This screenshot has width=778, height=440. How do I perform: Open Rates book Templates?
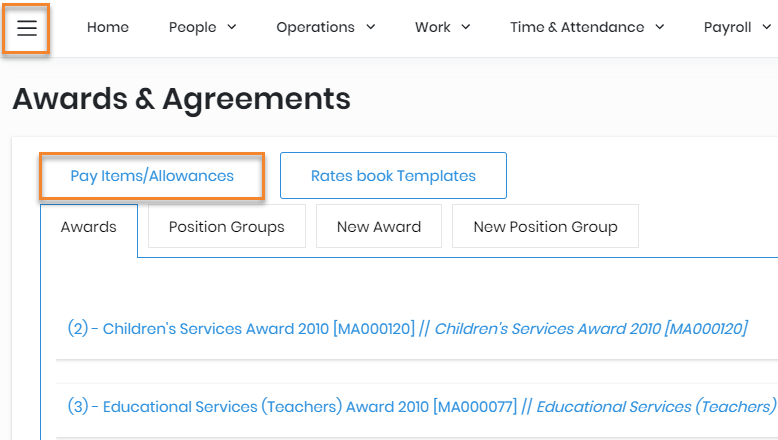pyautogui.click(x=393, y=176)
